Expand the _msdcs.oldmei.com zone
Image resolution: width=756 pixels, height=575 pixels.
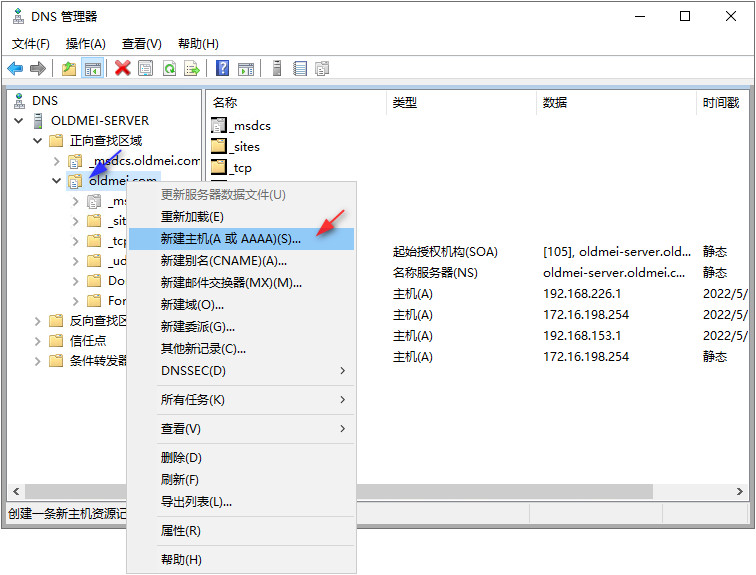pos(56,161)
